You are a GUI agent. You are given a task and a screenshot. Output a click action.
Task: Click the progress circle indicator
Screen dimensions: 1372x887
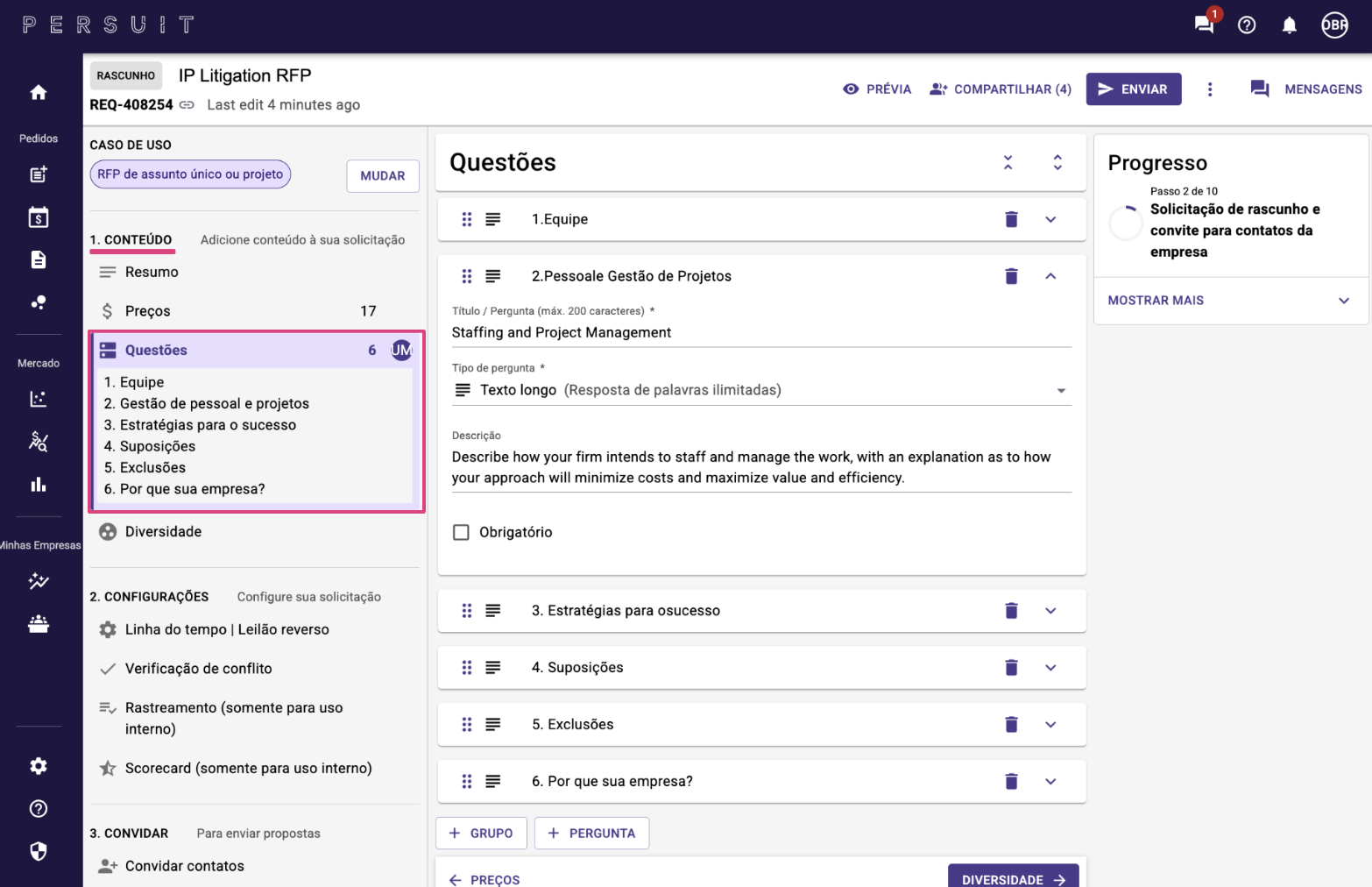pos(1126,223)
